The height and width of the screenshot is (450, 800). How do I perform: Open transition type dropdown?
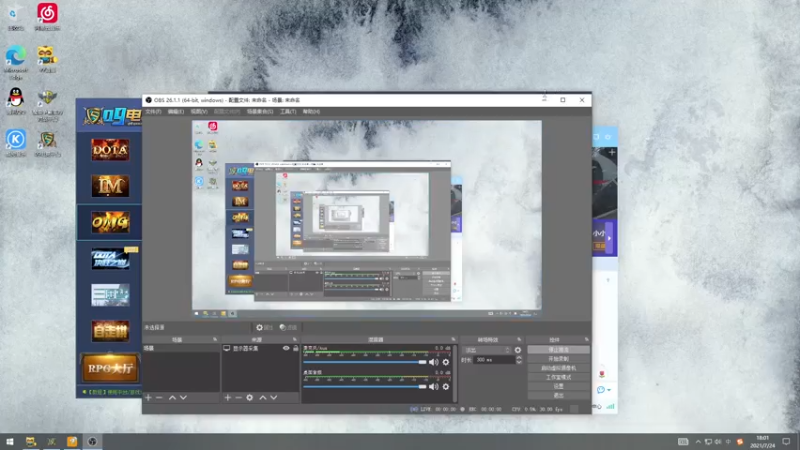tap(487, 350)
